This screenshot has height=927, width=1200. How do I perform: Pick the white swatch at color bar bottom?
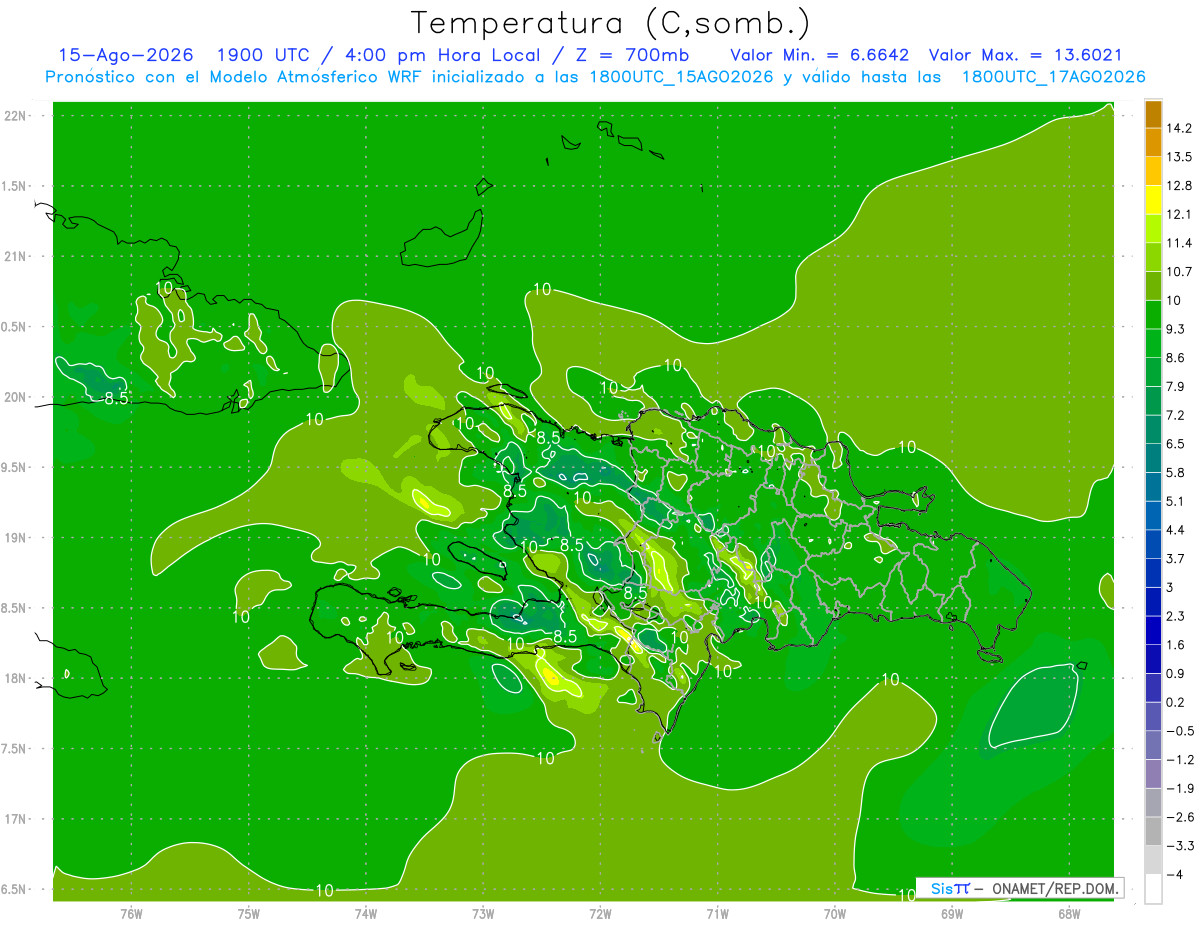[1153, 888]
